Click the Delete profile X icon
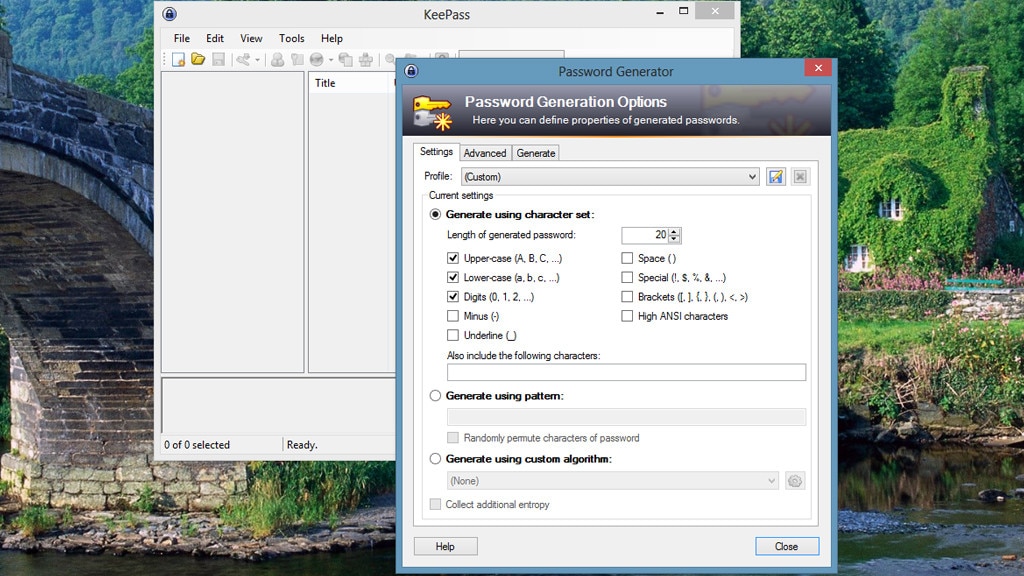This screenshot has width=1024, height=576. pos(800,176)
